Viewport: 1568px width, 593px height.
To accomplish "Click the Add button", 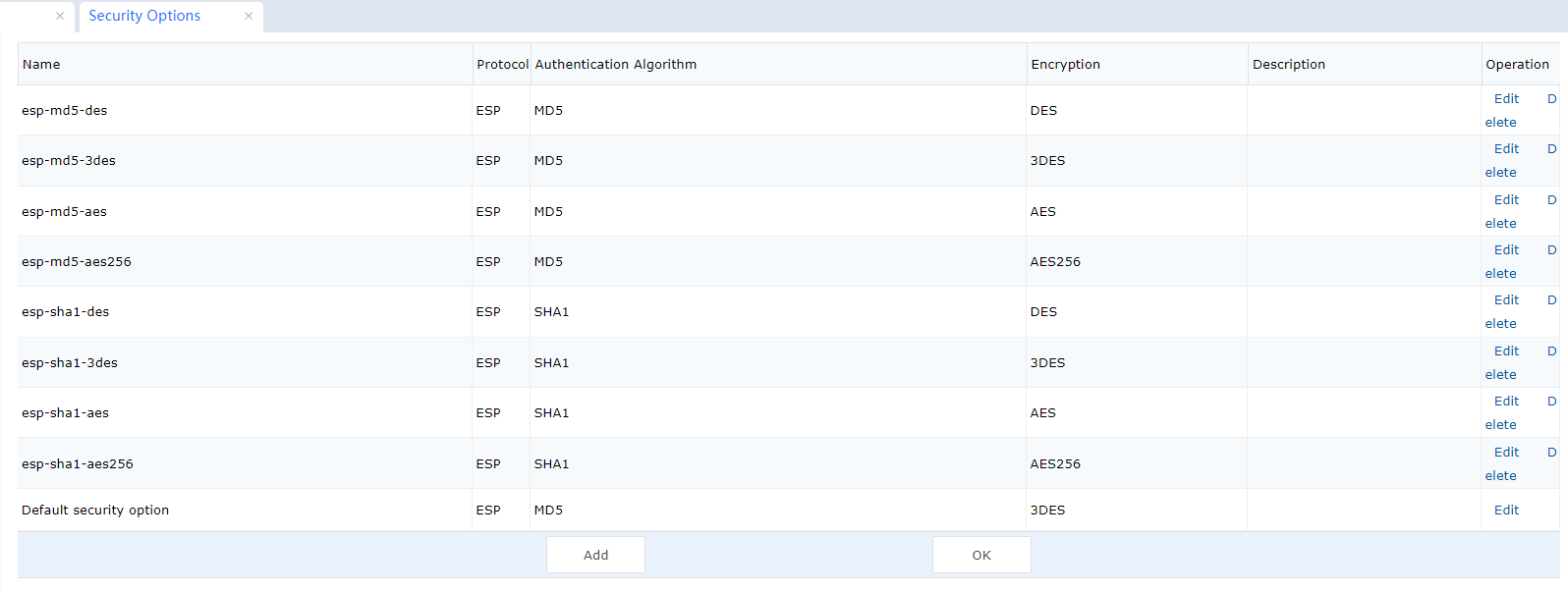I will pyautogui.click(x=595, y=555).
